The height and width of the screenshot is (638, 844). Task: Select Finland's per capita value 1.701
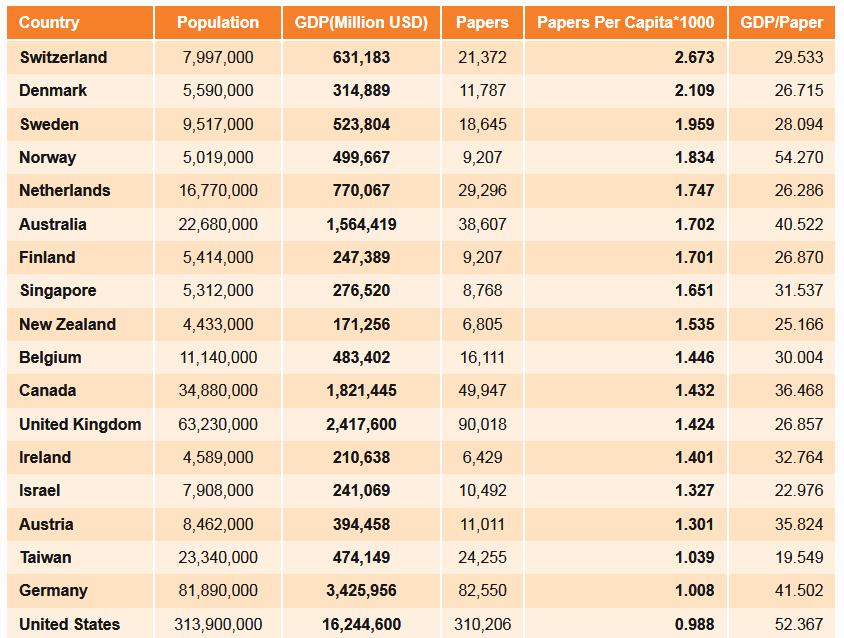pyautogui.click(x=694, y=257)
